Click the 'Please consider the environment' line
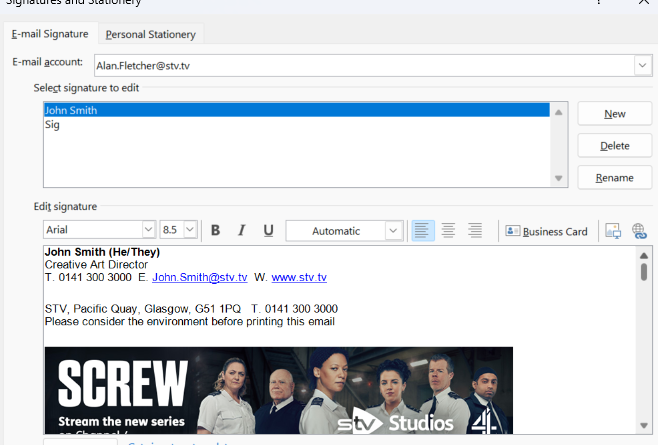This screenshot has height=445, width=658. click(x=190, y=322)
